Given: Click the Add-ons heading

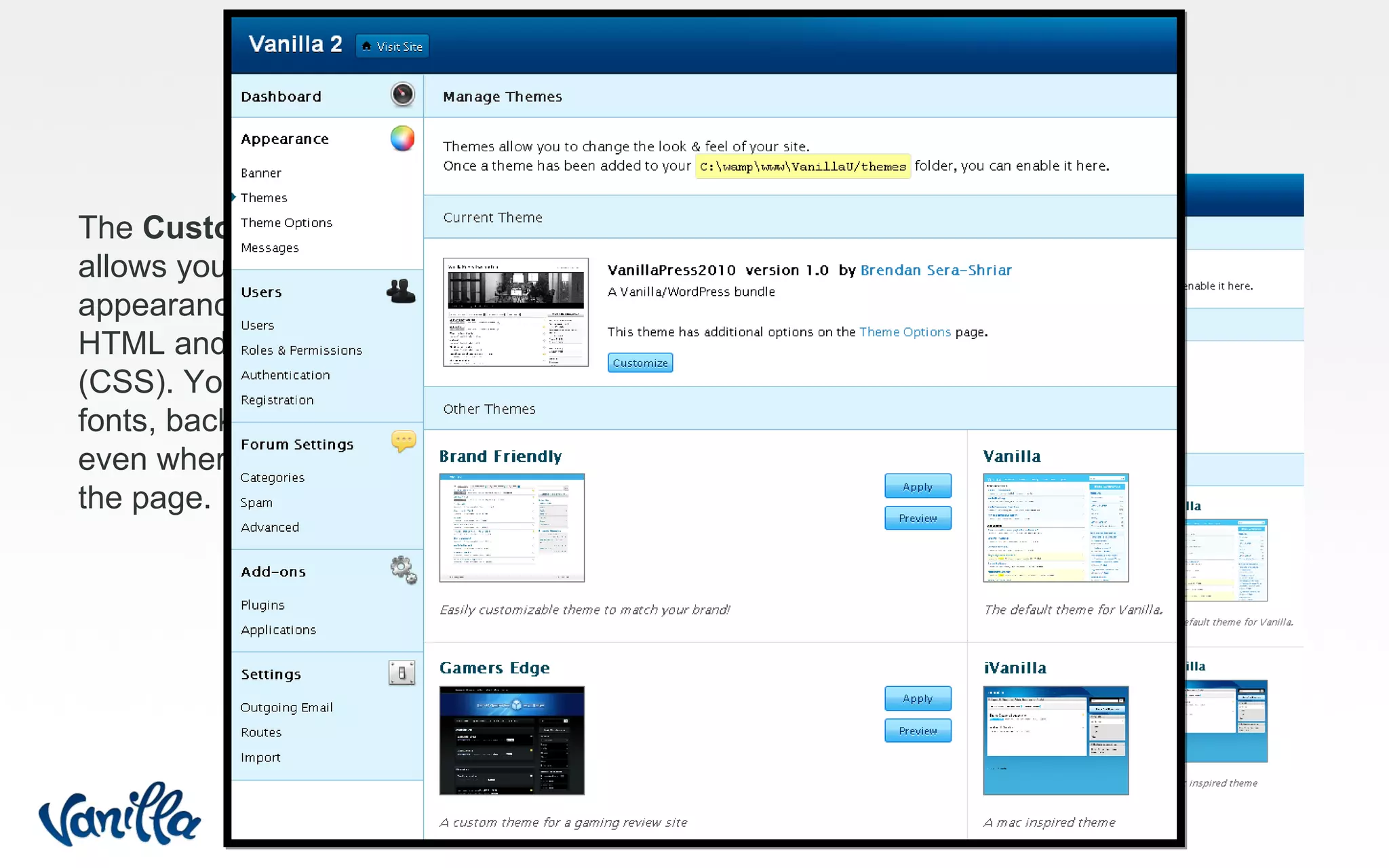Looking at the screenshot, I should tap(273, 572).
